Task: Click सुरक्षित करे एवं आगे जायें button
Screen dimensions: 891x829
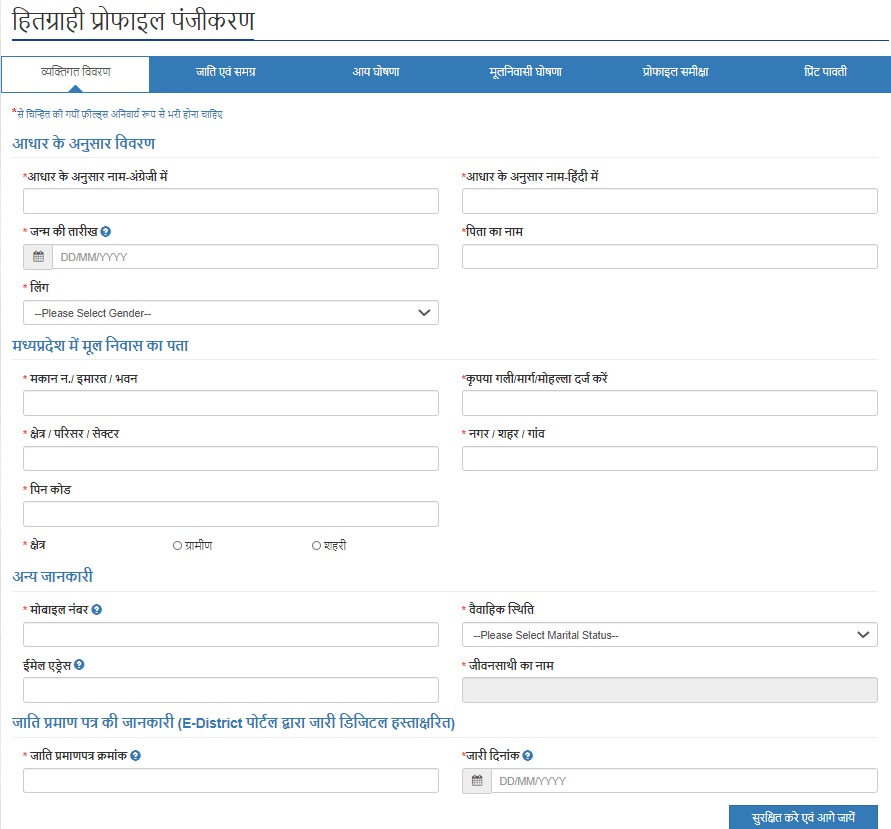Action: 803,817
